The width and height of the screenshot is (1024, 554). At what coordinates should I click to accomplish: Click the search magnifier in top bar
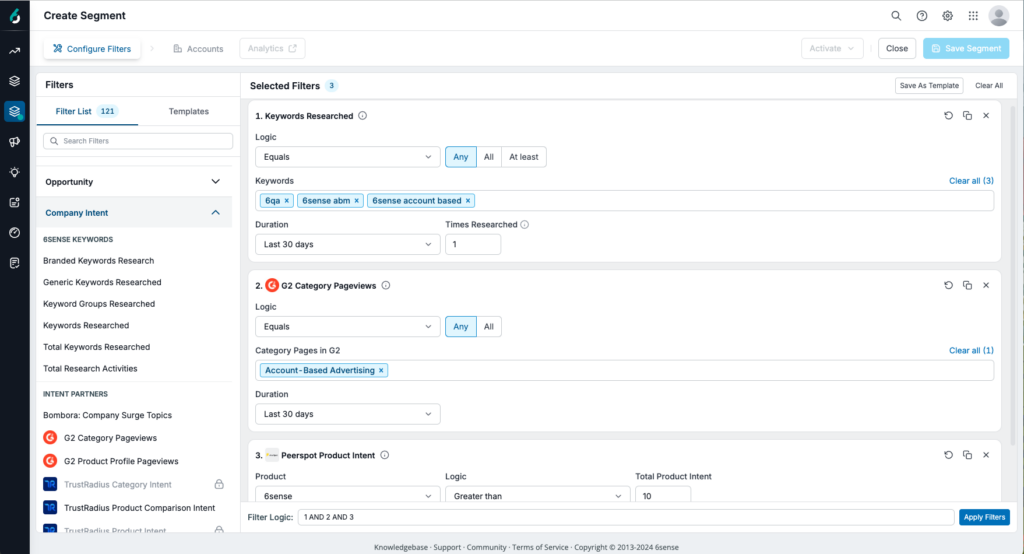tap(896, 16)
